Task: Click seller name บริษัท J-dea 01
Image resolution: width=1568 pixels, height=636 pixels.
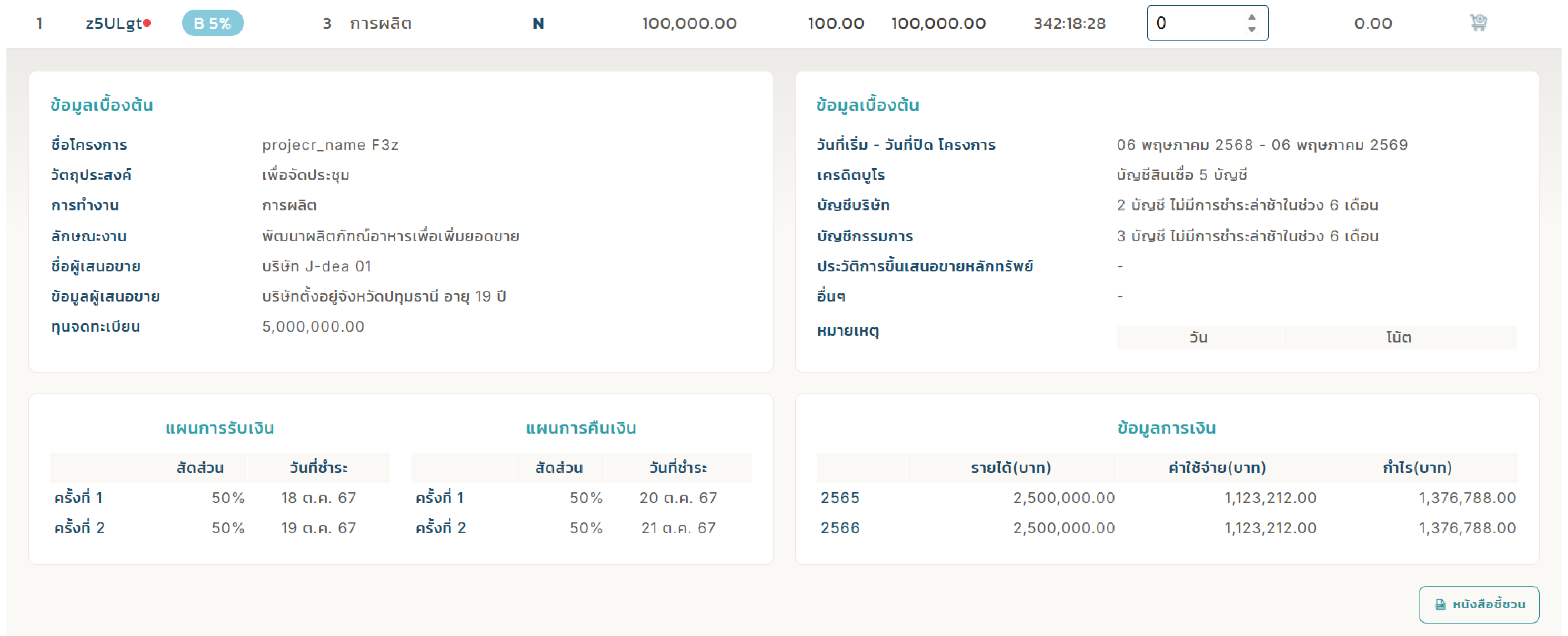Action: pos(317,266)
